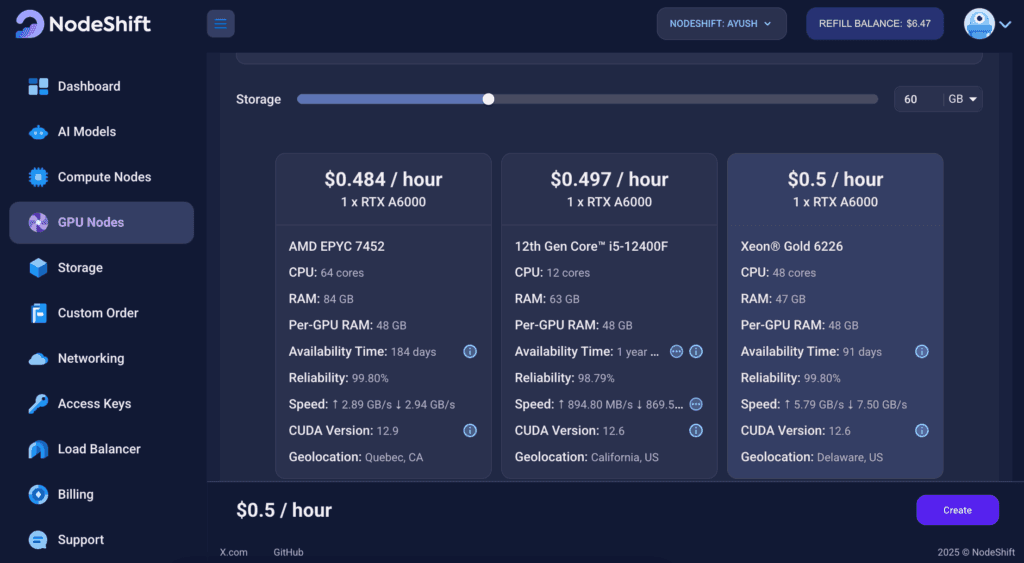Click the Load Balancer icon
Screen dimensions: 1024x563
39,449
